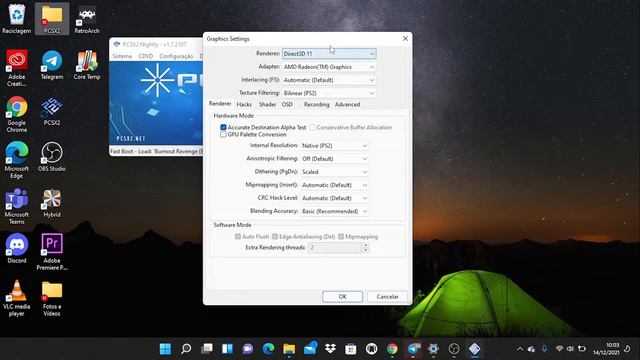Screen dimensions: 640x360
Task: Open taskbar Search
Action: click(x=186, y=349)
